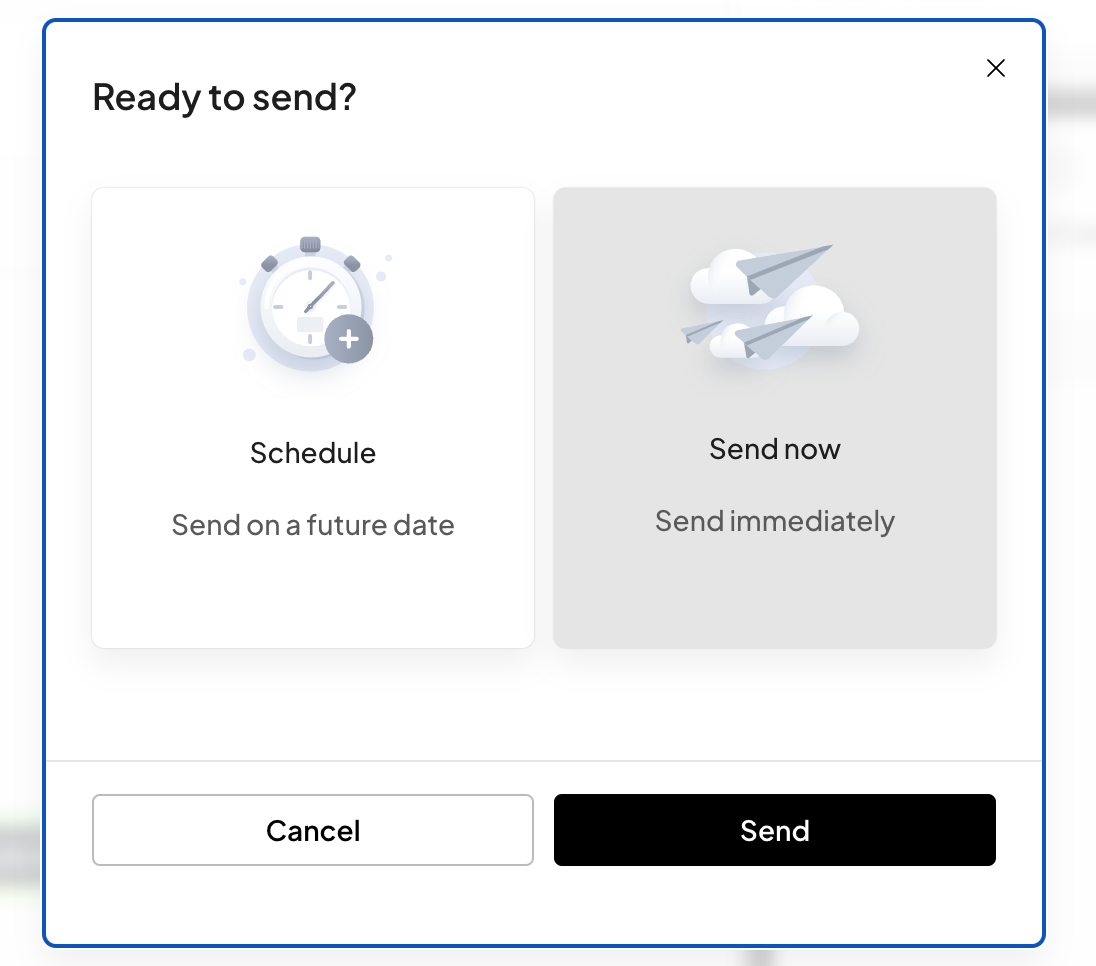1096x966 pixels.
Task: Click the stopwatch clock hand
Action: 319,296
